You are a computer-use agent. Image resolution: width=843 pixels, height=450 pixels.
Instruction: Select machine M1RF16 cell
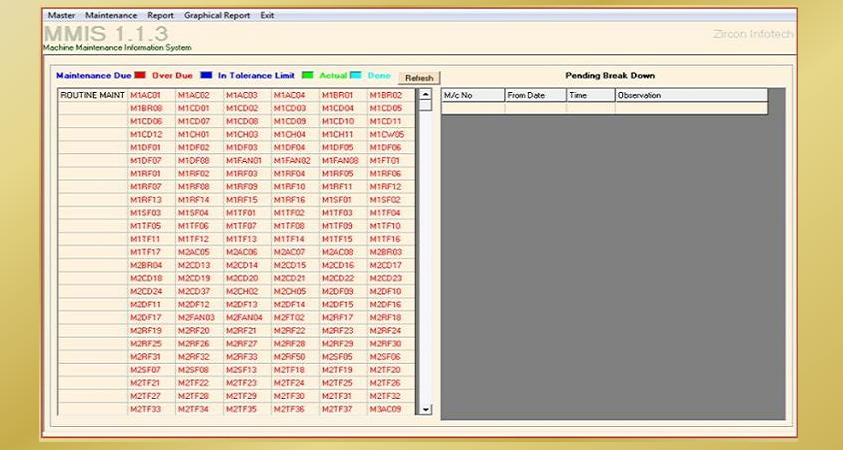[x=295, y=199]
